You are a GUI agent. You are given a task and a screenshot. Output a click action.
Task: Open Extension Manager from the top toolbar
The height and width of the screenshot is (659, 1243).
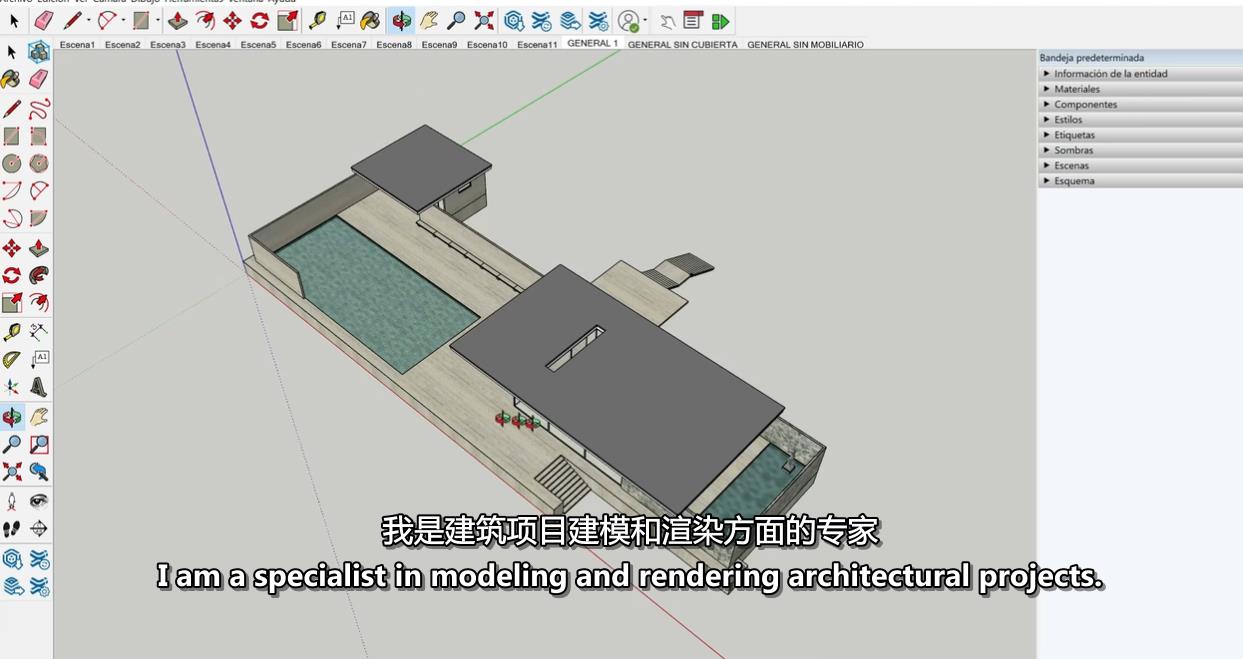coord(598,20)
